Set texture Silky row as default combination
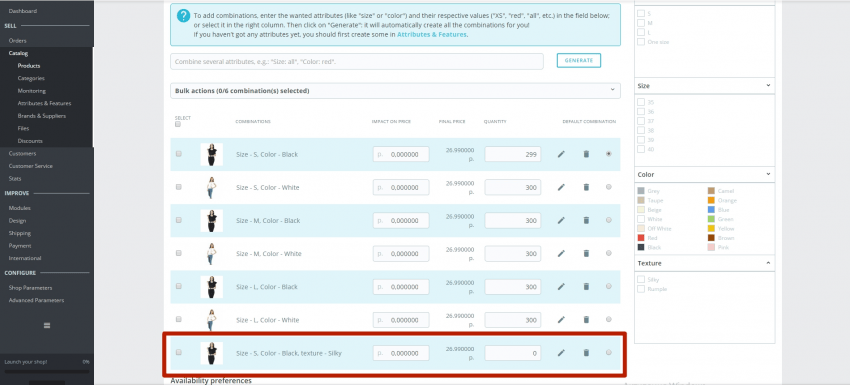Screen dimensions: 850x385 click(x=609, y=352)
